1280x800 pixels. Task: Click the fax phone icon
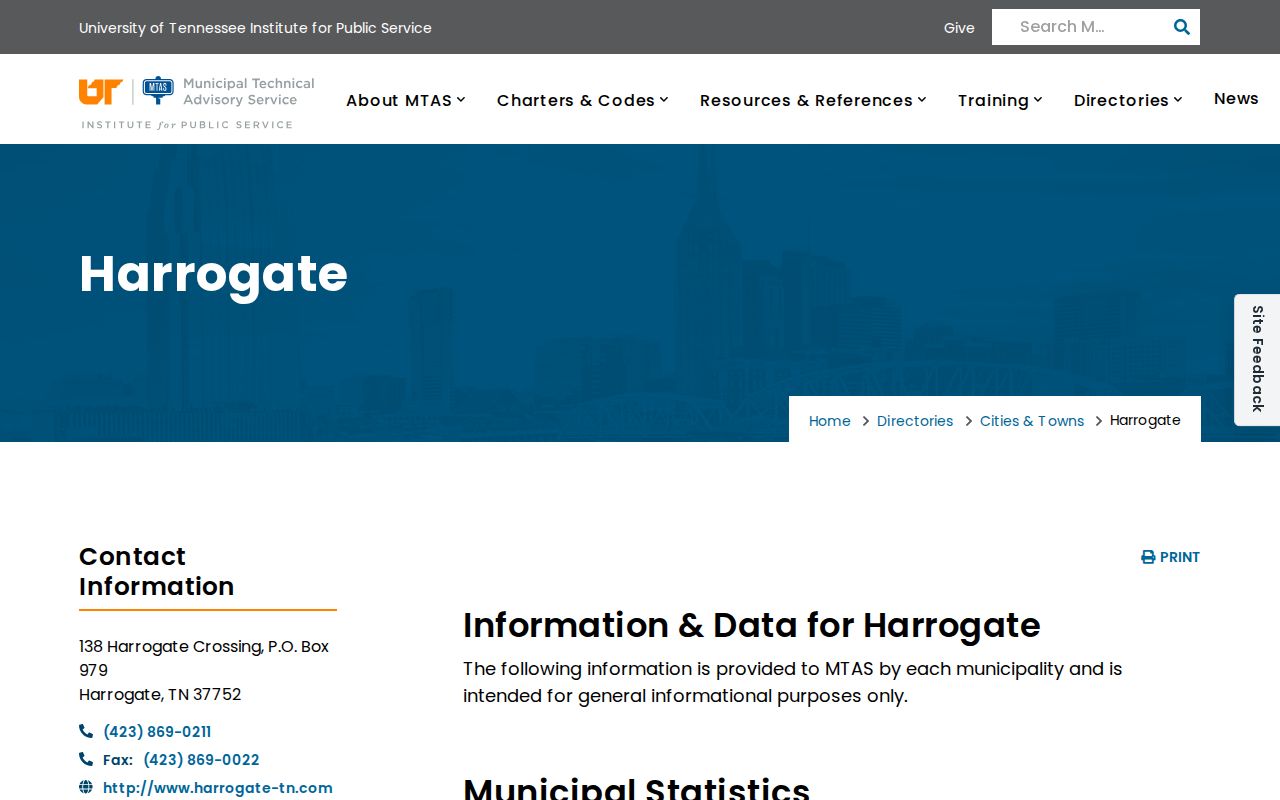(86, 759)
